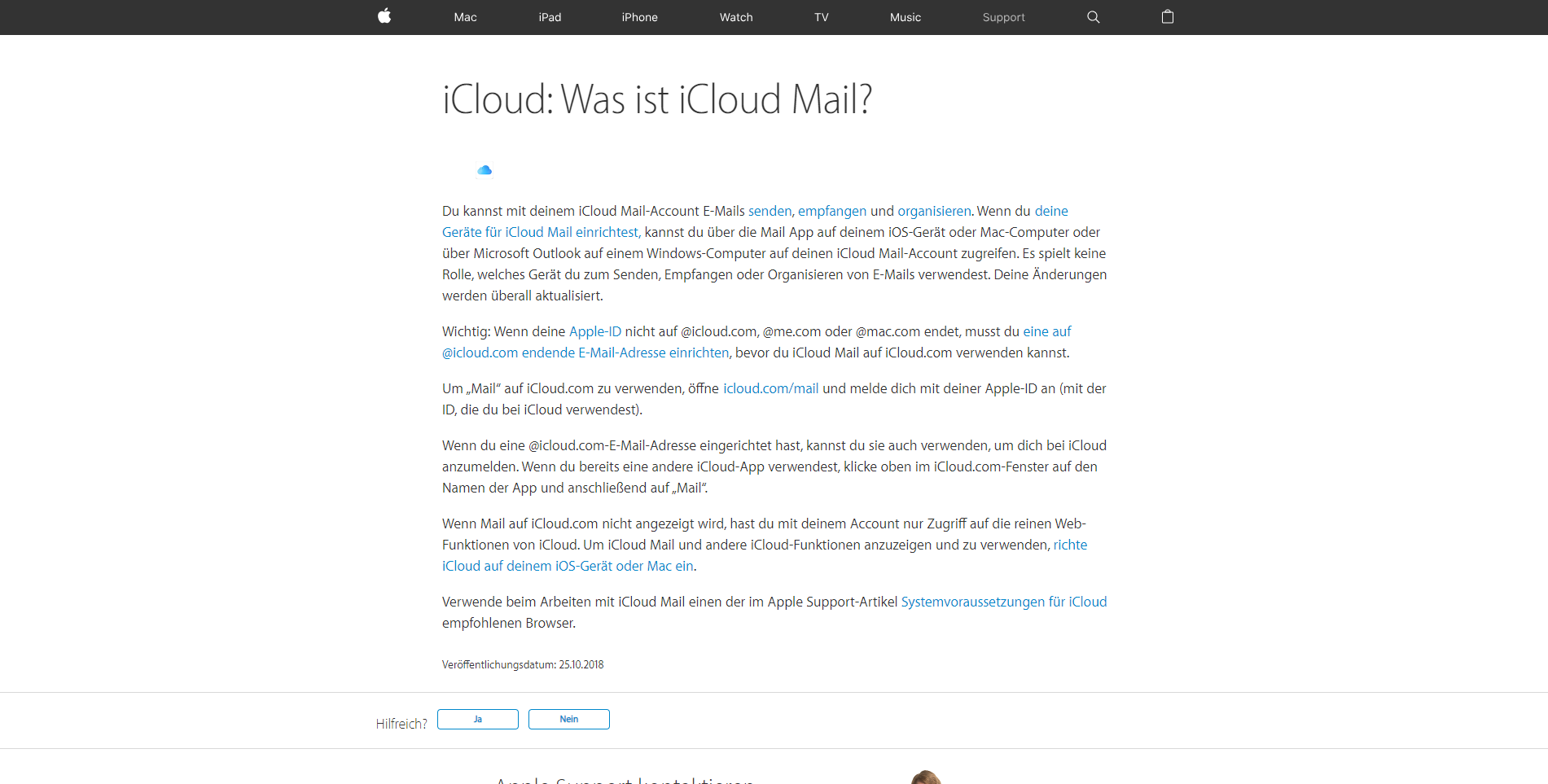The width and height of the screenshot is (1548, 784).
Task: Follow 'Geräte für iCloud Mail einrichtest' link
Action: coord(540,232)
